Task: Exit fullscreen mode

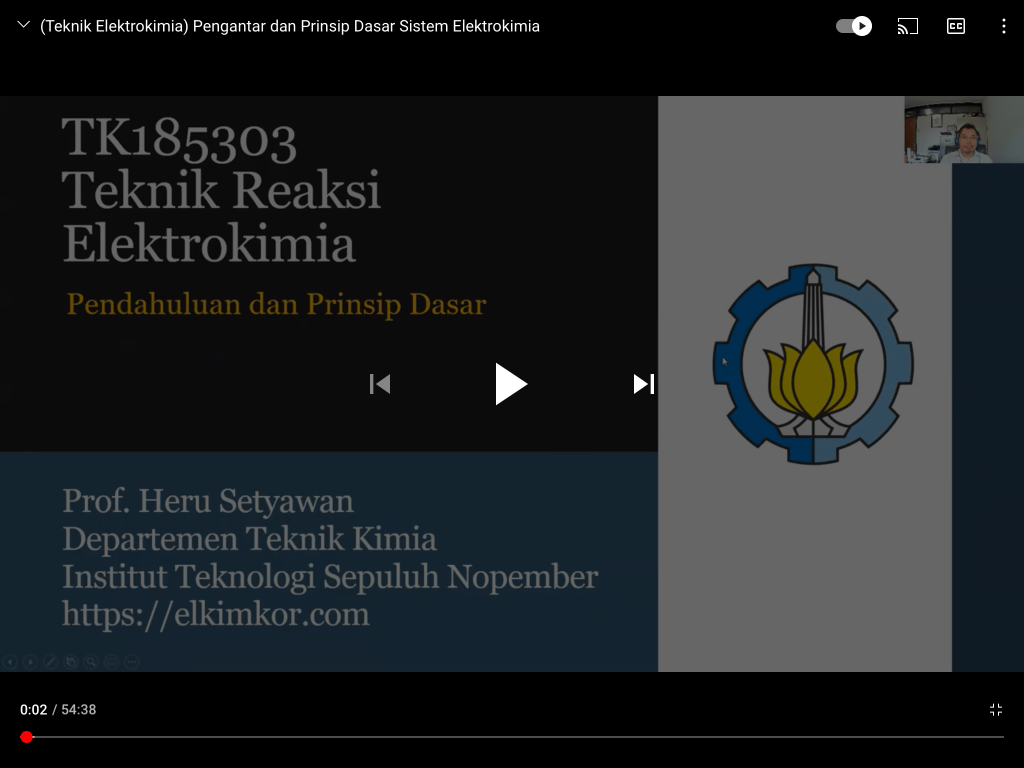Action: coord(996,710)
